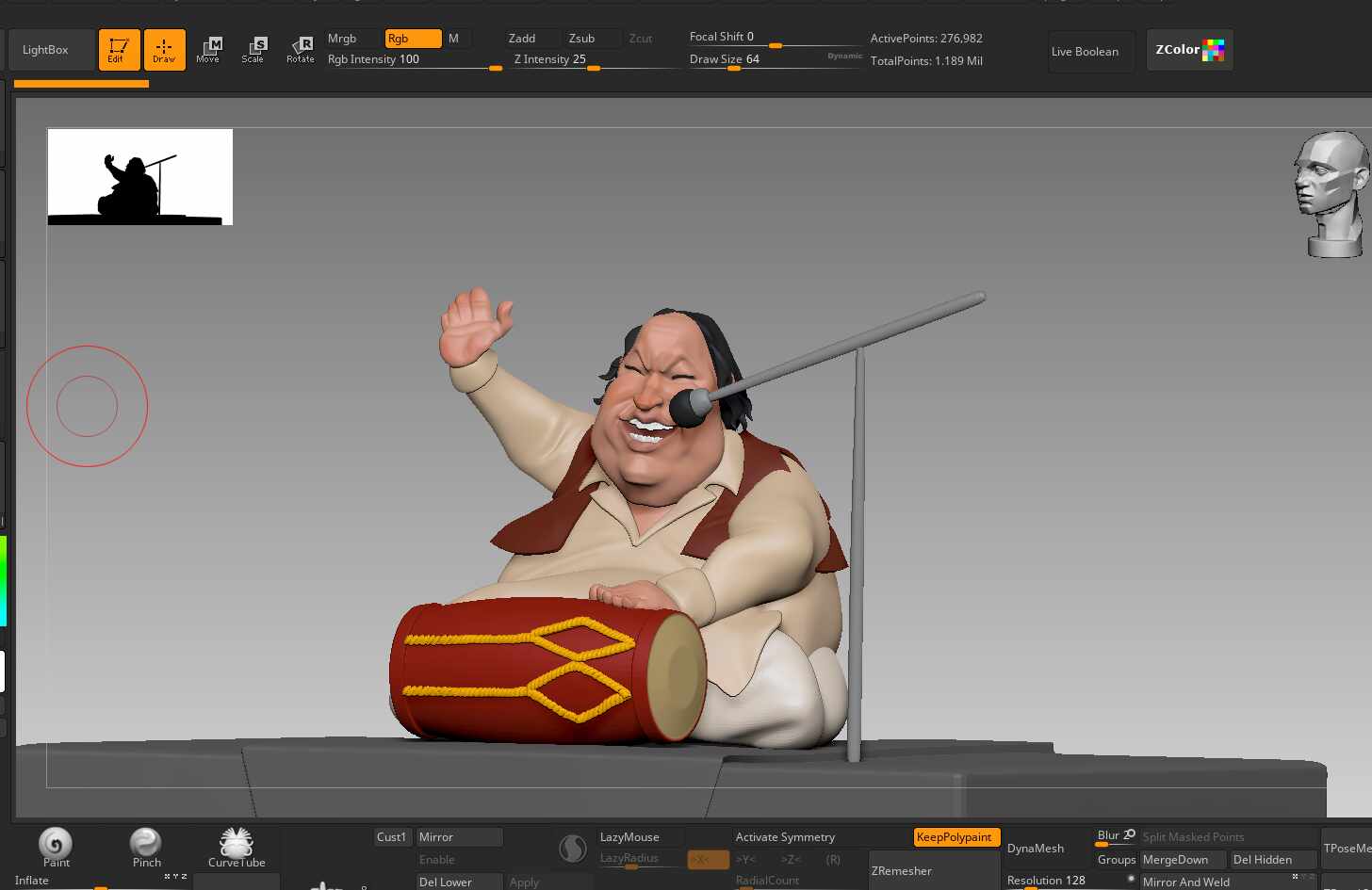Select the Paint brush icon
The width and height of the screenshot is (1372, 890).
[x=56, y=847]
